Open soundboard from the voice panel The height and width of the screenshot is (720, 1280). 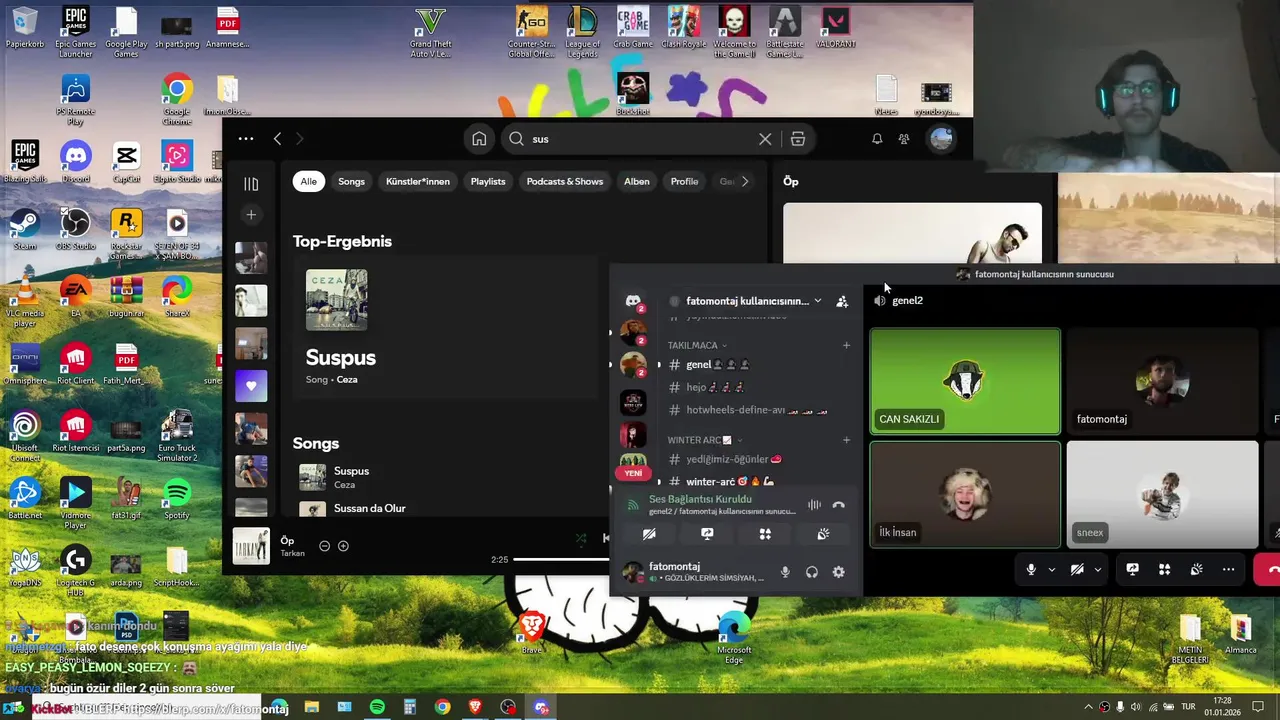click(823, 534)
